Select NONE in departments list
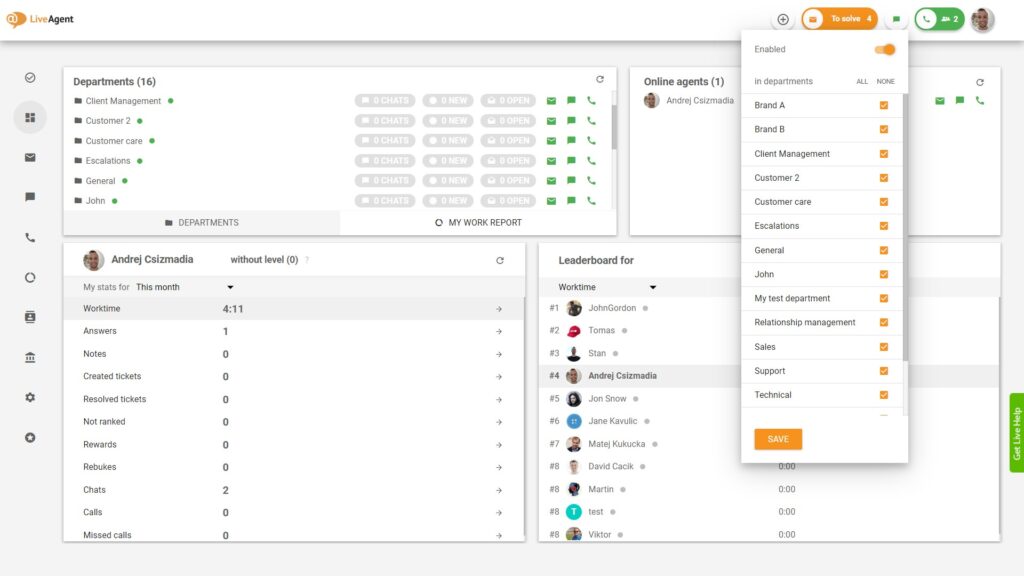This screenshot has width=1024, height=576. (x=885, y=81)
